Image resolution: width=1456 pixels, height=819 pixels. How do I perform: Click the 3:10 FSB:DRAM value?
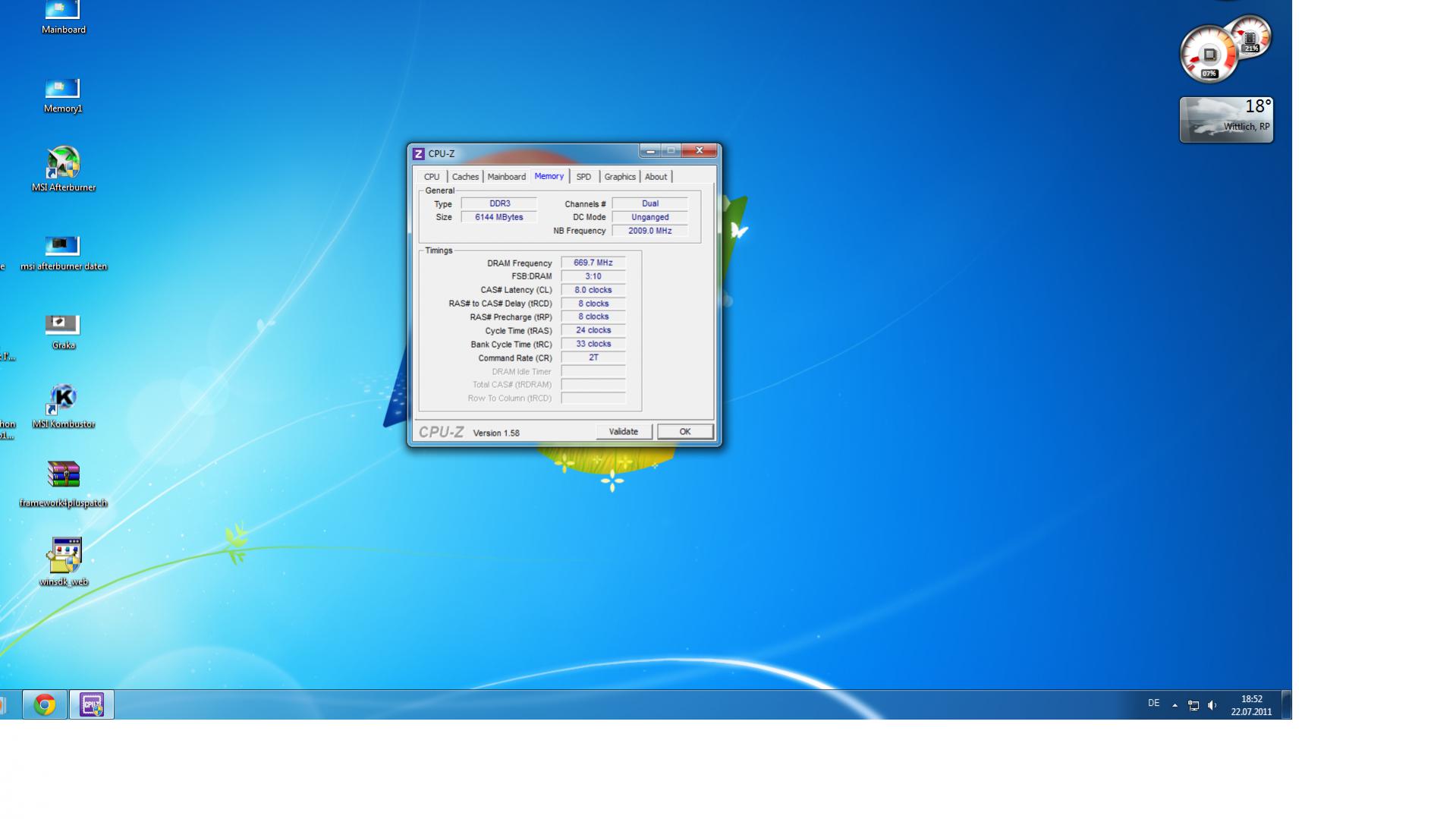click(593, 276)
